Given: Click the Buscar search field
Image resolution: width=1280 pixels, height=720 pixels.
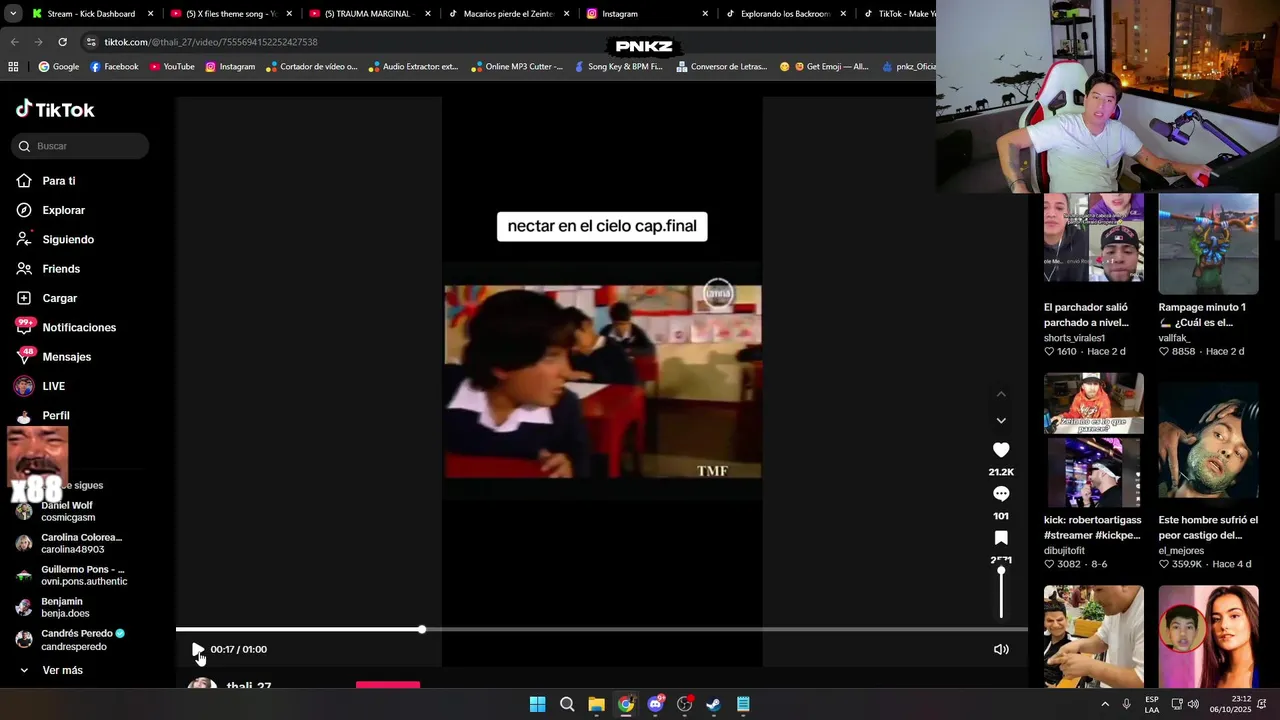Looking at the screenshot, I should coord(80,146).
